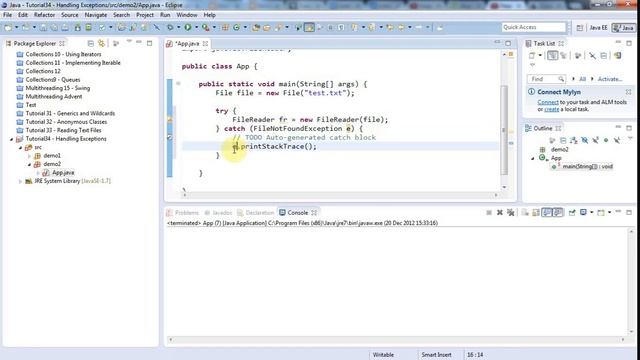Click into the Quick Access field

pyautogui.click(x=534, y=27)
